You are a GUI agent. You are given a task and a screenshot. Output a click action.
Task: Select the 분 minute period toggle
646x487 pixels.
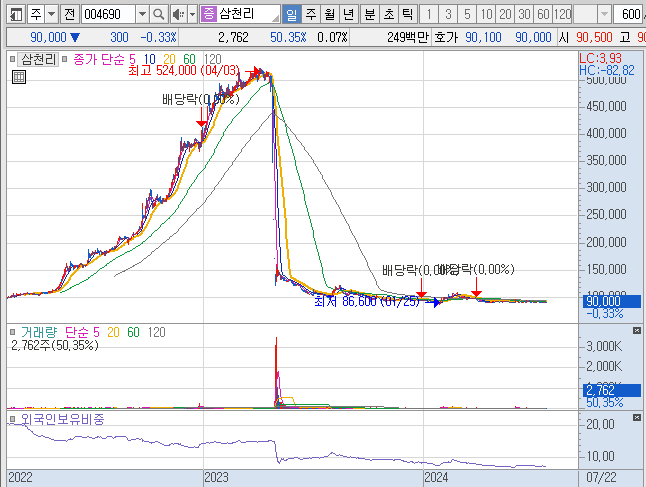tap(370, 14)
